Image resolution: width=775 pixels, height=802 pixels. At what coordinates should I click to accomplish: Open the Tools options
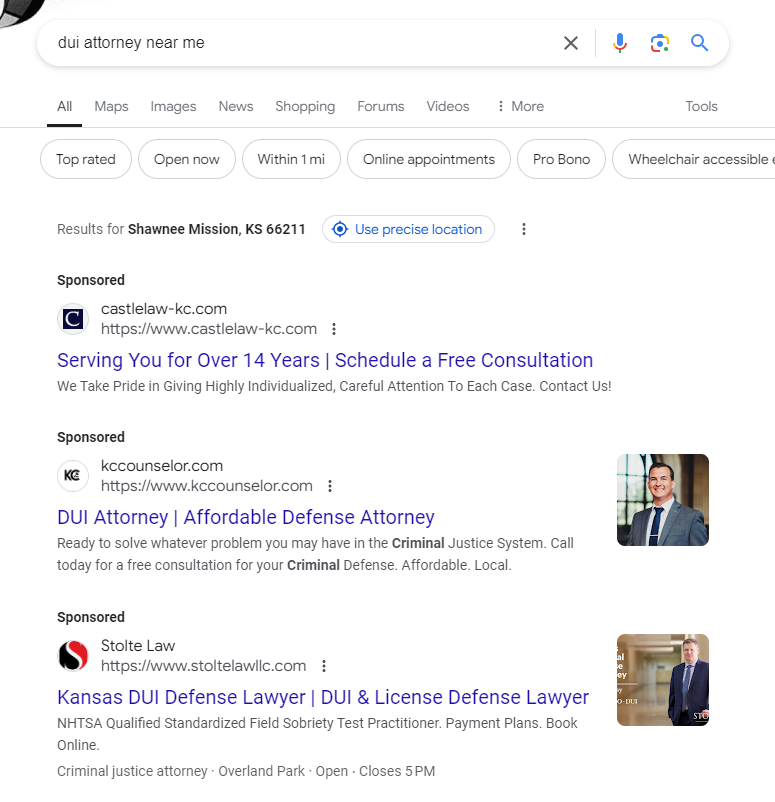tap(701, 106)
